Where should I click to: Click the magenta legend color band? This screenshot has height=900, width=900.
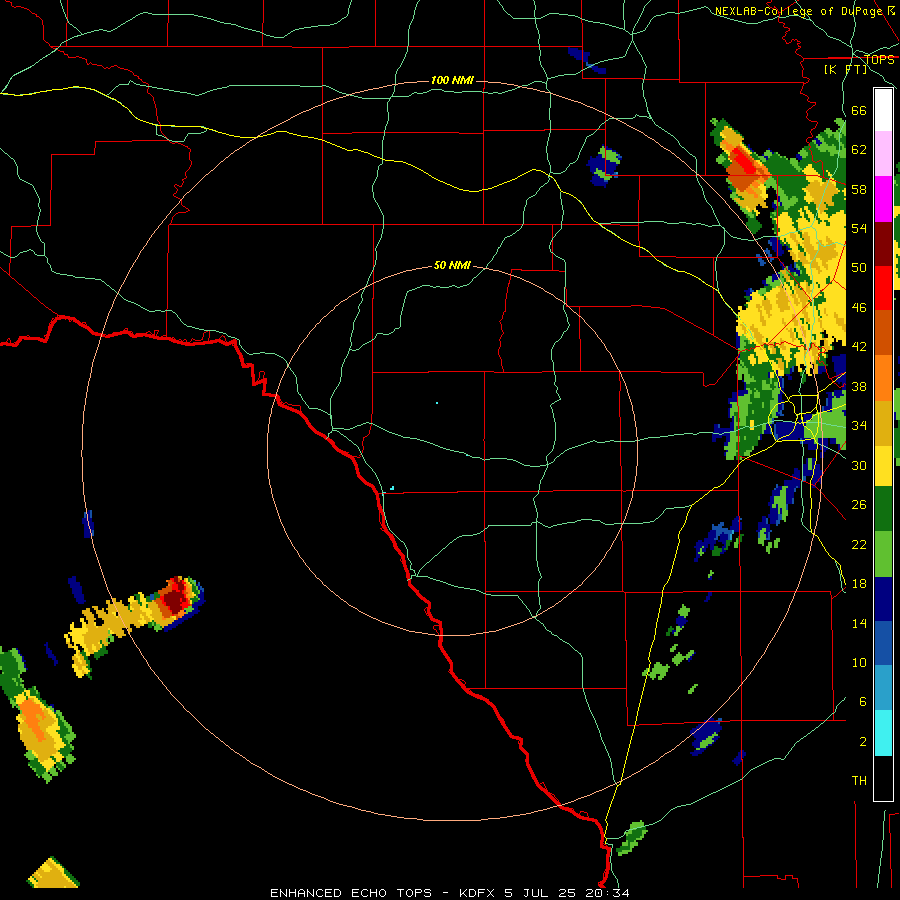click(x=883, y=199)
